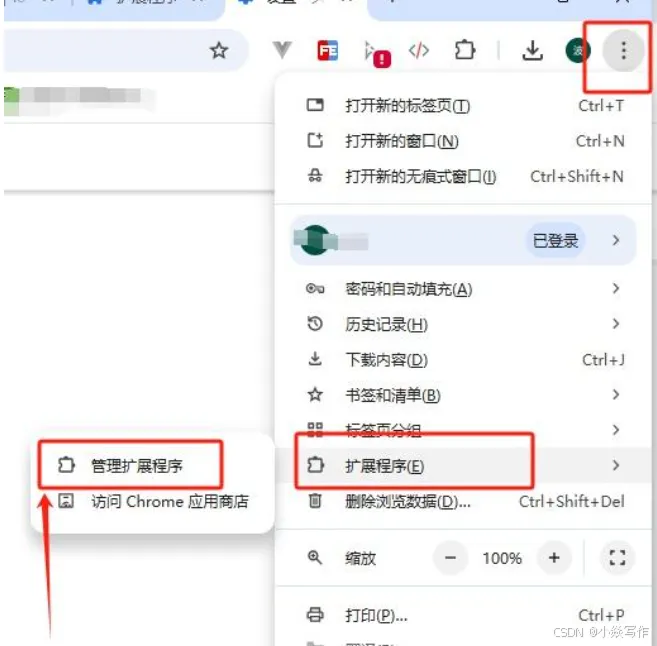Screen dimensions: 657x646
Task: Click the code brackets extension icon
Action: click(419, 50)
